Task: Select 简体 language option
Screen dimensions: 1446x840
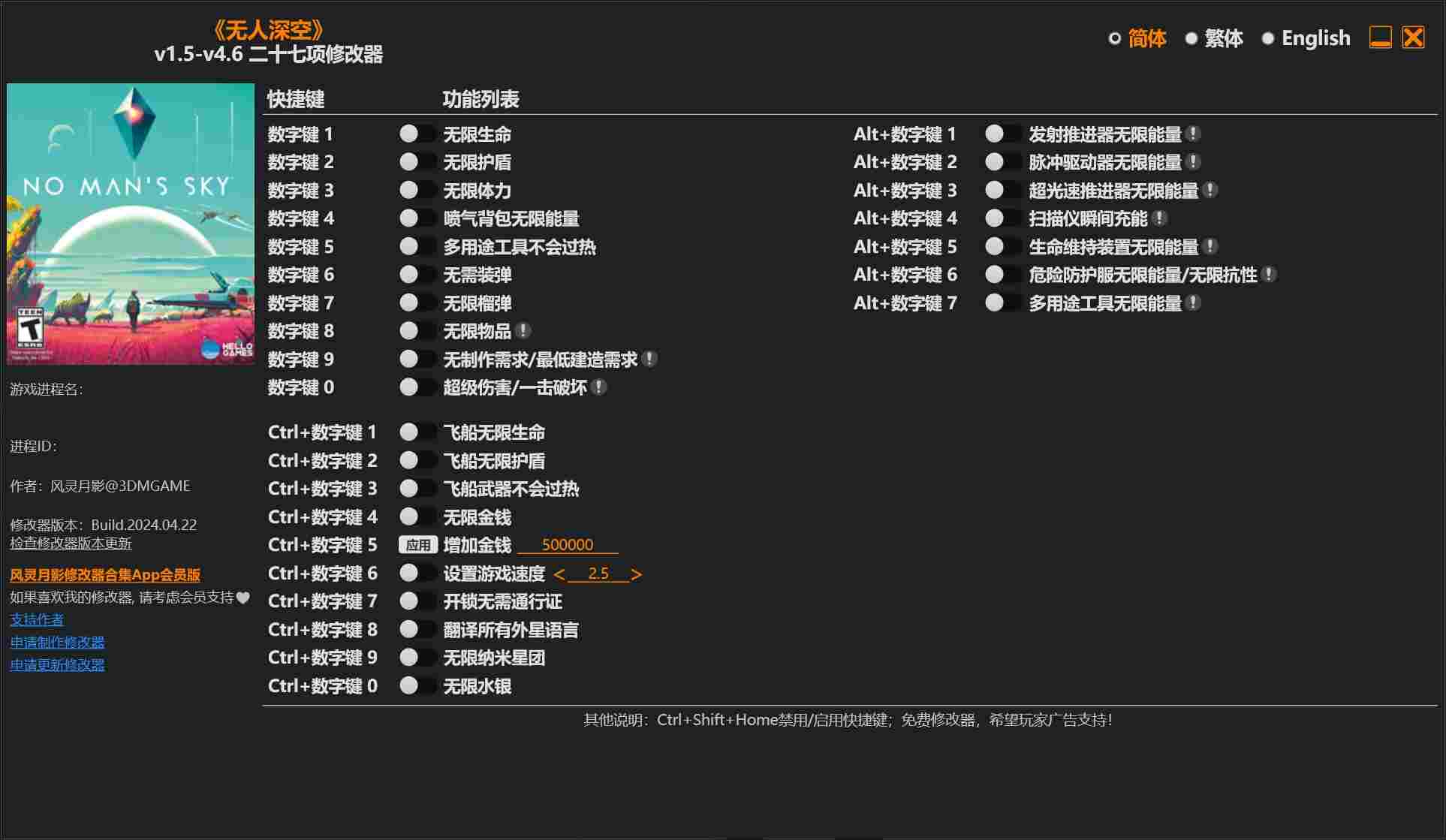Action: tap(1137, 38)
